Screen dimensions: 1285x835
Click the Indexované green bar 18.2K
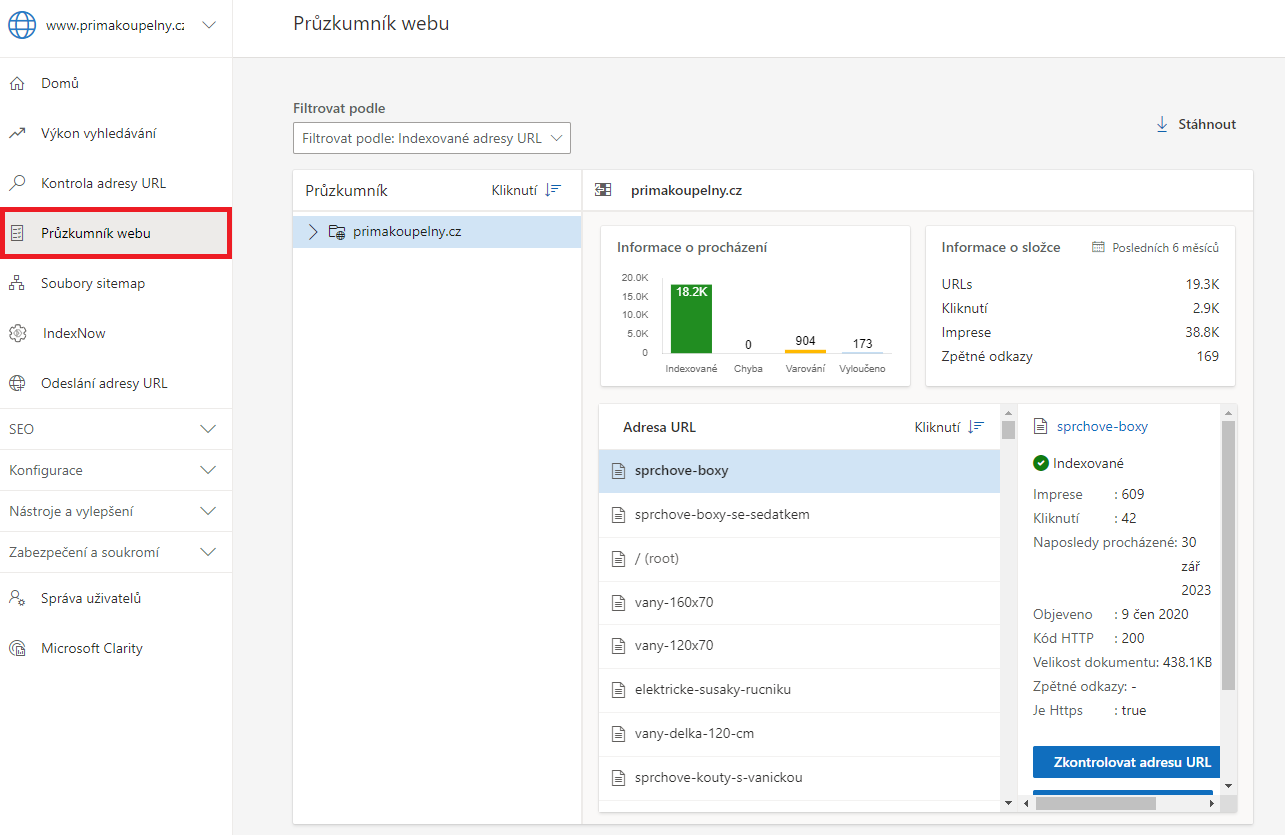pyautogui.click(x=691, y=318)
